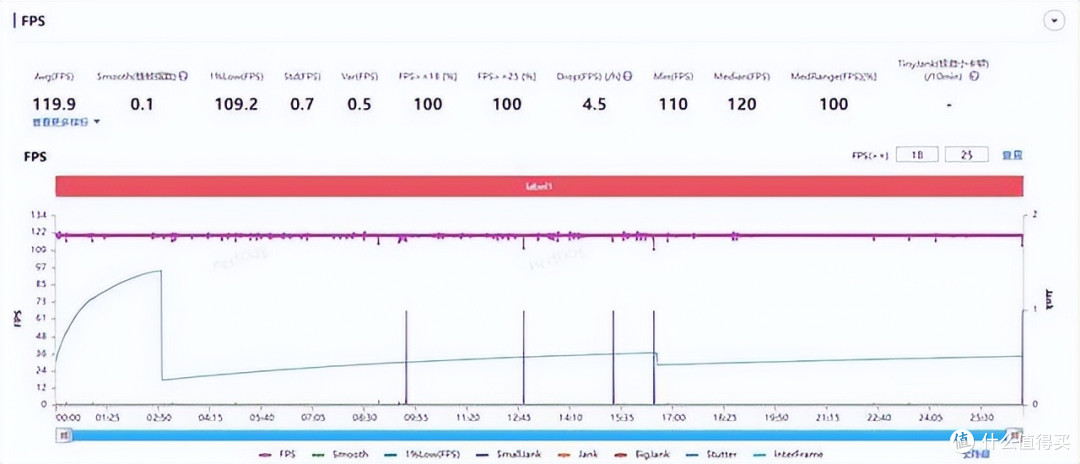Toggle the 1%Low(FPS) series in legend
This screenshot has height=464, width=1080.
420,454
